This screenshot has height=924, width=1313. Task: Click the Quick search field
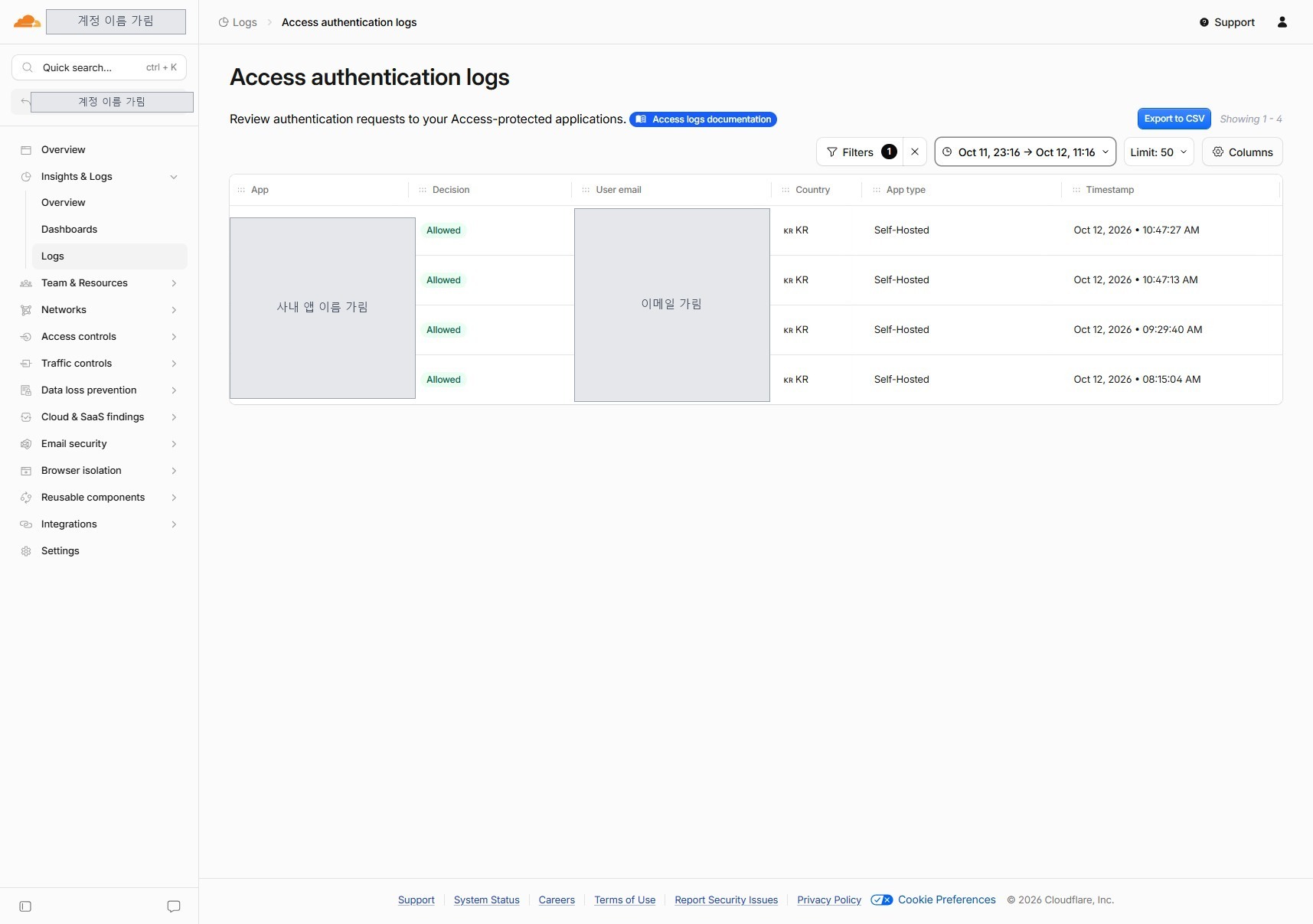click(x=99, y=67)
